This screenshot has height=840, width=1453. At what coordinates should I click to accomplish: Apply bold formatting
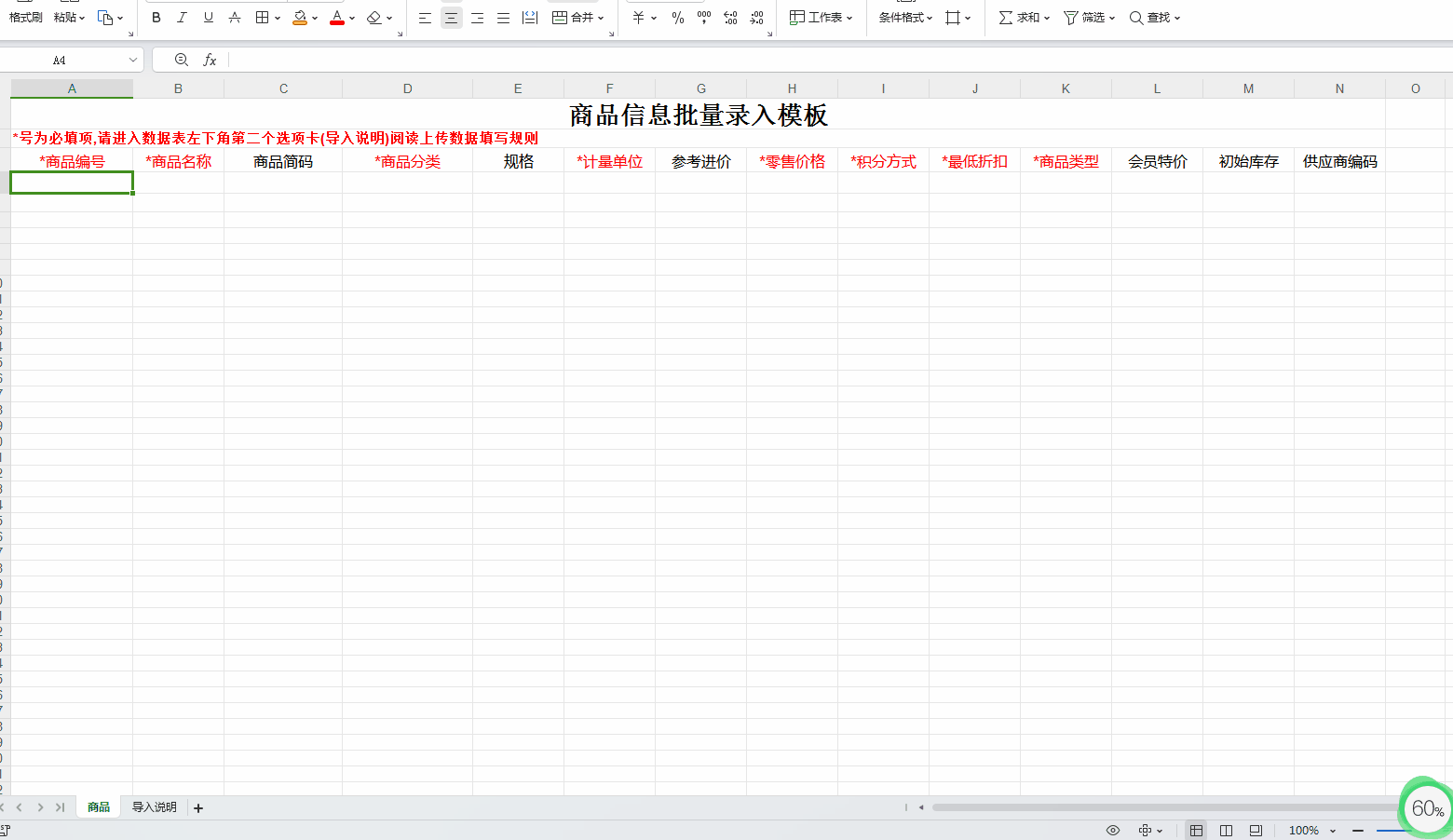click(156, 17)
